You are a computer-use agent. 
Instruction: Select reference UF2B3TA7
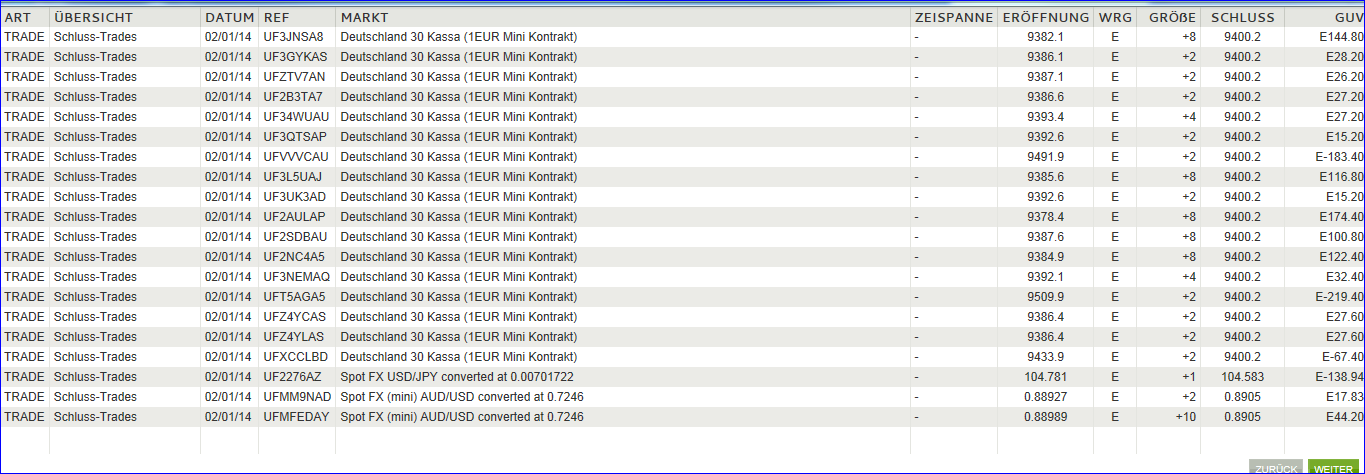pos(293,97)
